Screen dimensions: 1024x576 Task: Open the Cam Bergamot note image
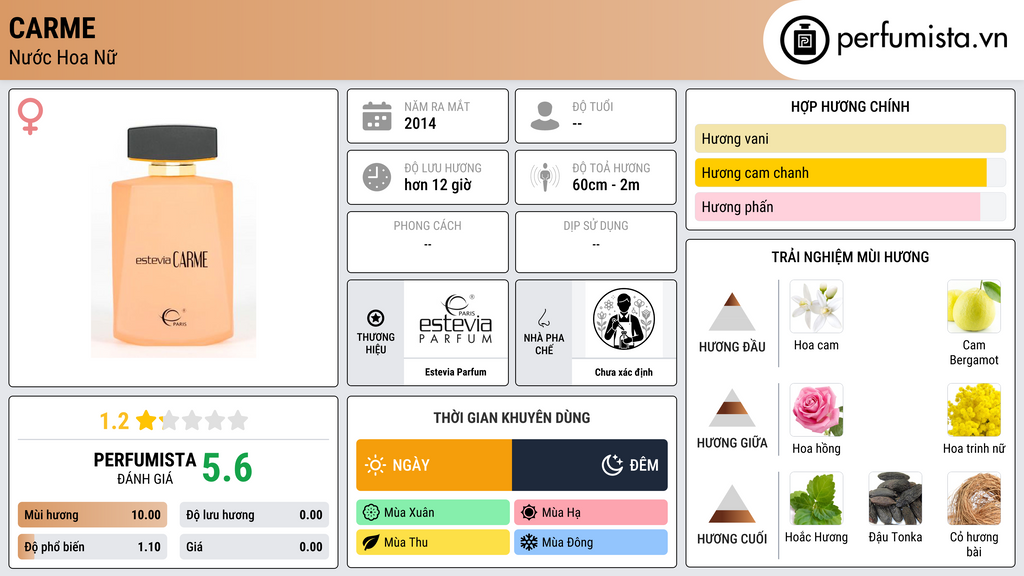pos(974,307)
